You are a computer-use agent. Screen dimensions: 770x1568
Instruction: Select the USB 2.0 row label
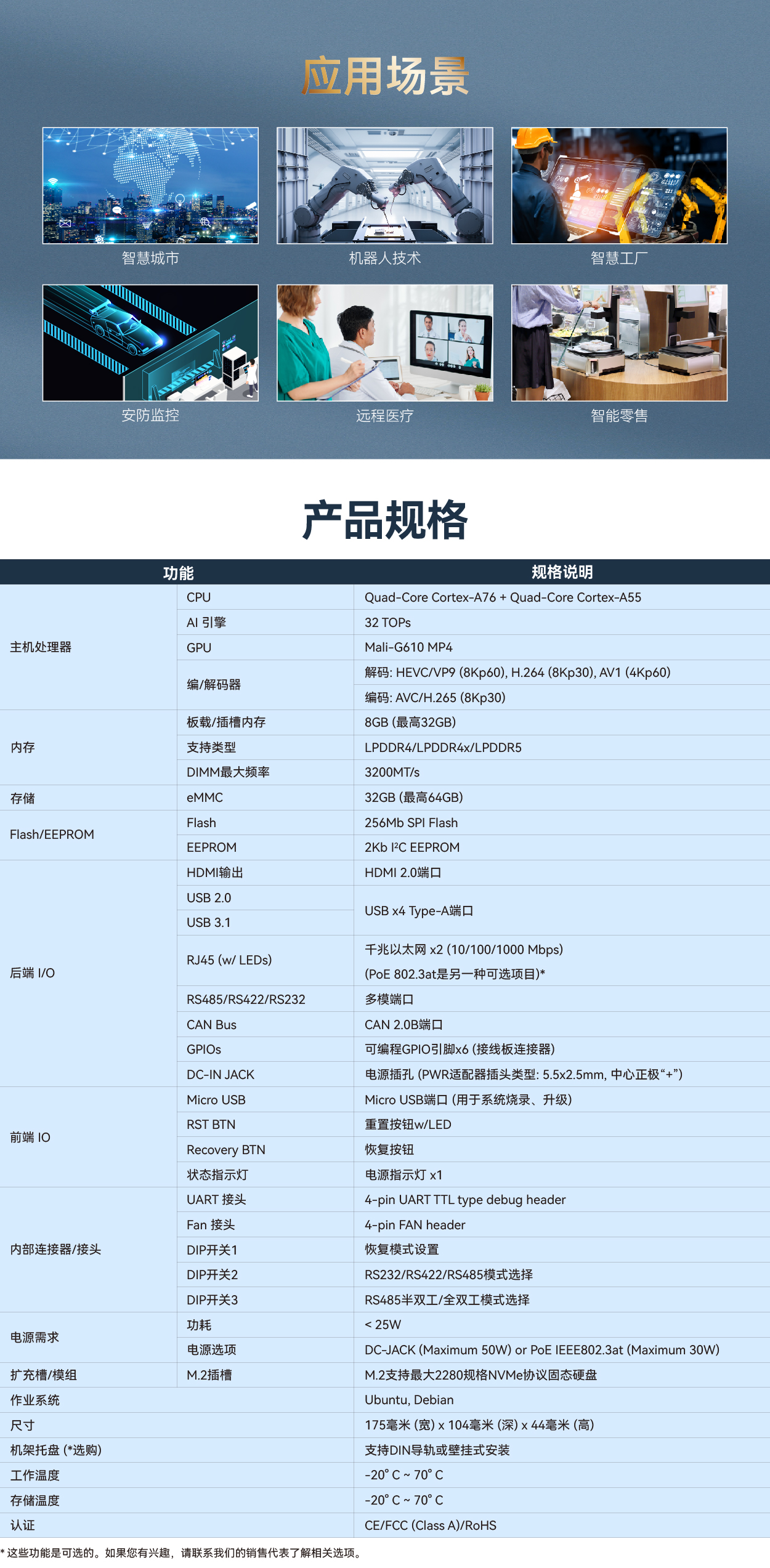coord(209,898)
